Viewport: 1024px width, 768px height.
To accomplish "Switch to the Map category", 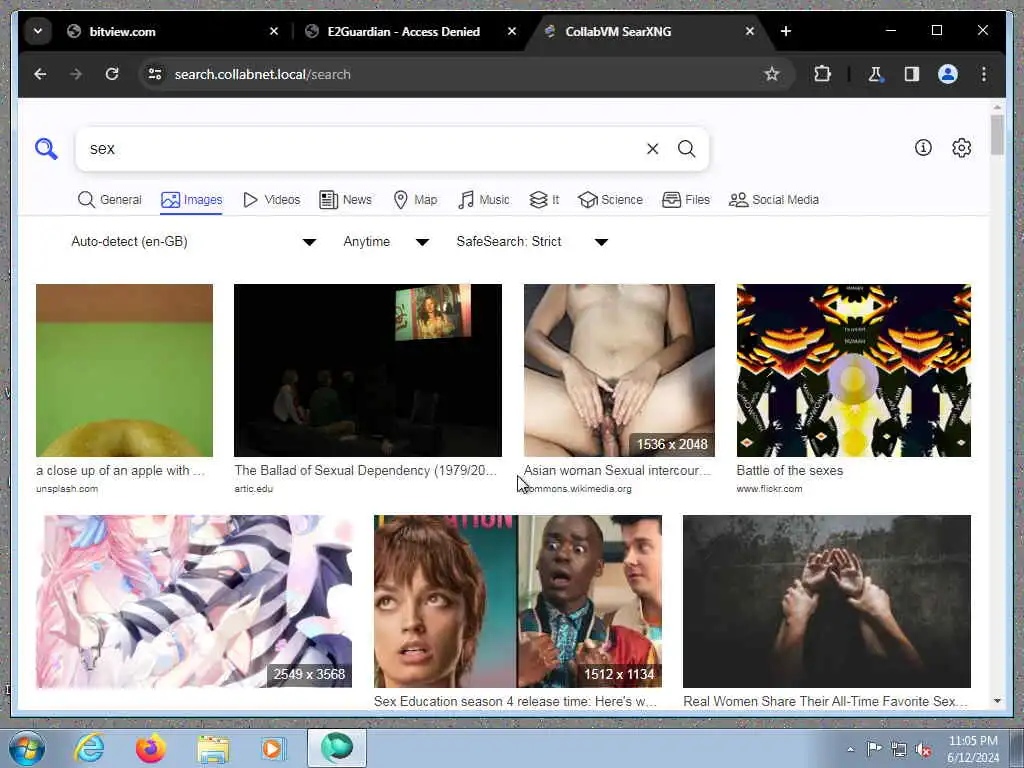I will (x=415, y=200).
